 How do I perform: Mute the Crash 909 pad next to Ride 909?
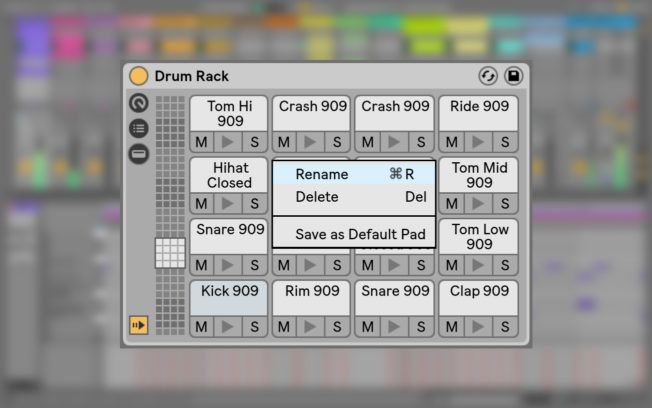pyautogui.click(x=368, y=142)
